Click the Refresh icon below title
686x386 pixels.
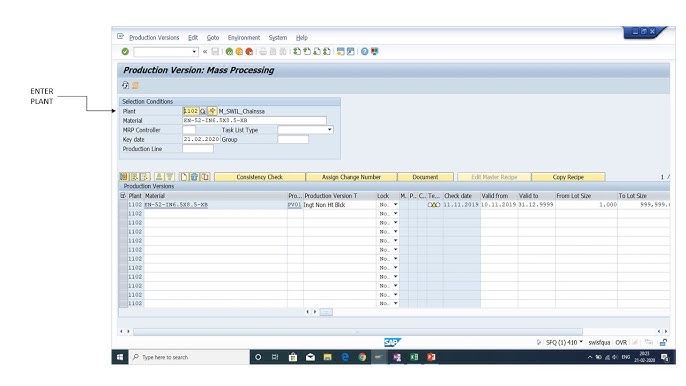pos(126,85)
